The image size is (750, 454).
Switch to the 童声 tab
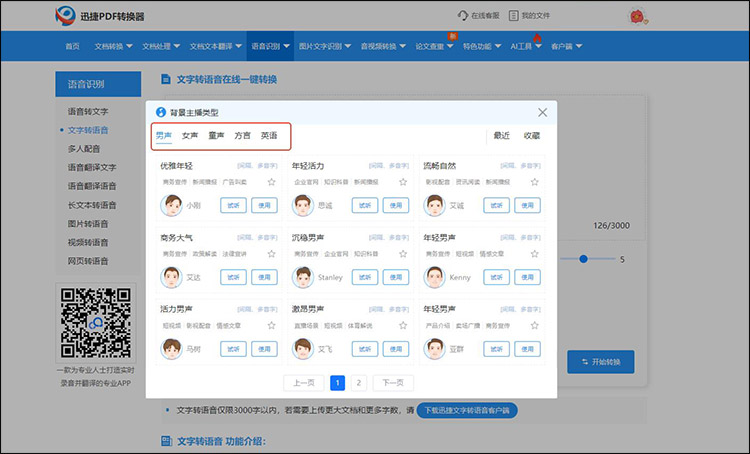(x=216, y=135)
